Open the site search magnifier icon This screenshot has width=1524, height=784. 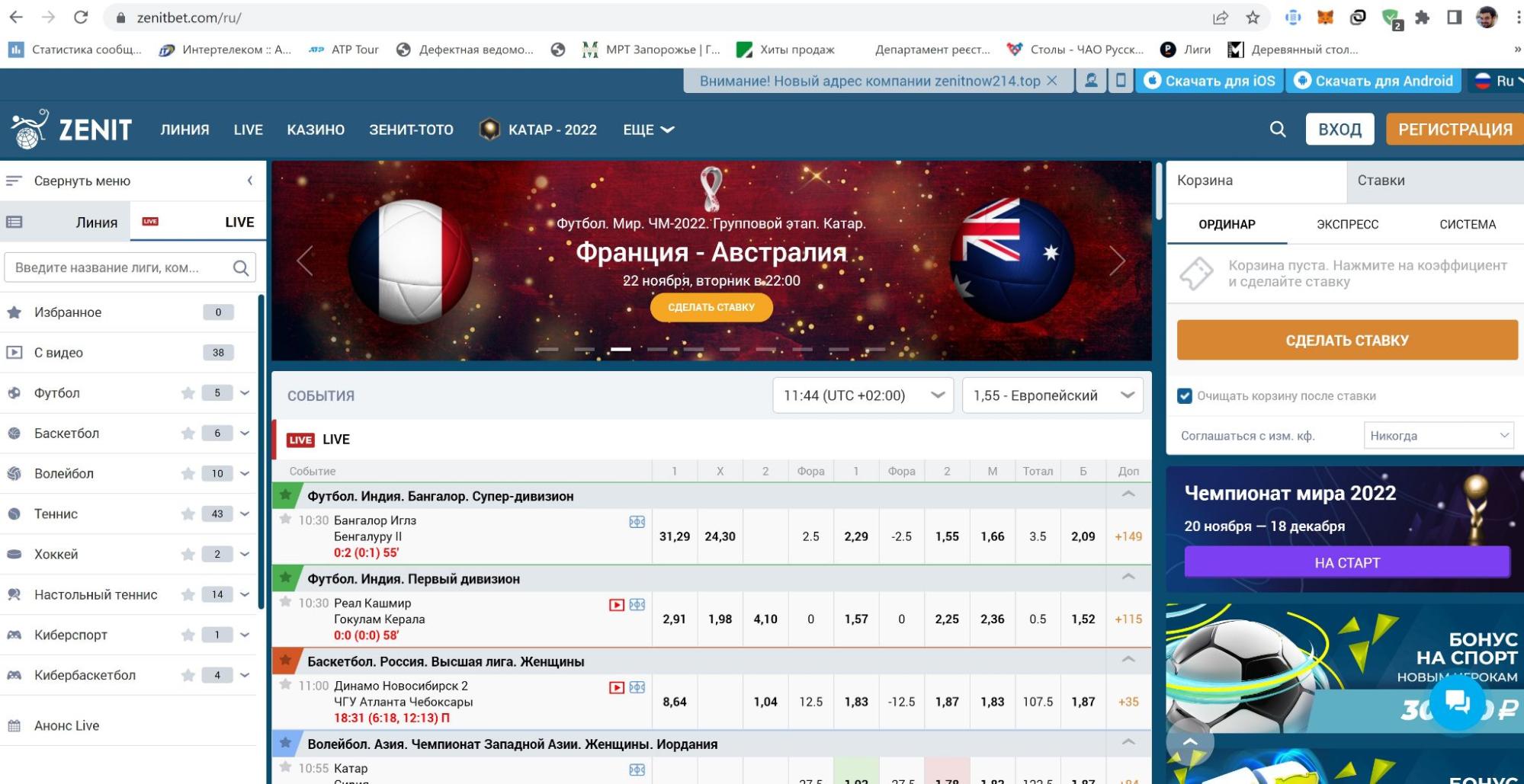pyautogui.click(x=1278, y=130)
